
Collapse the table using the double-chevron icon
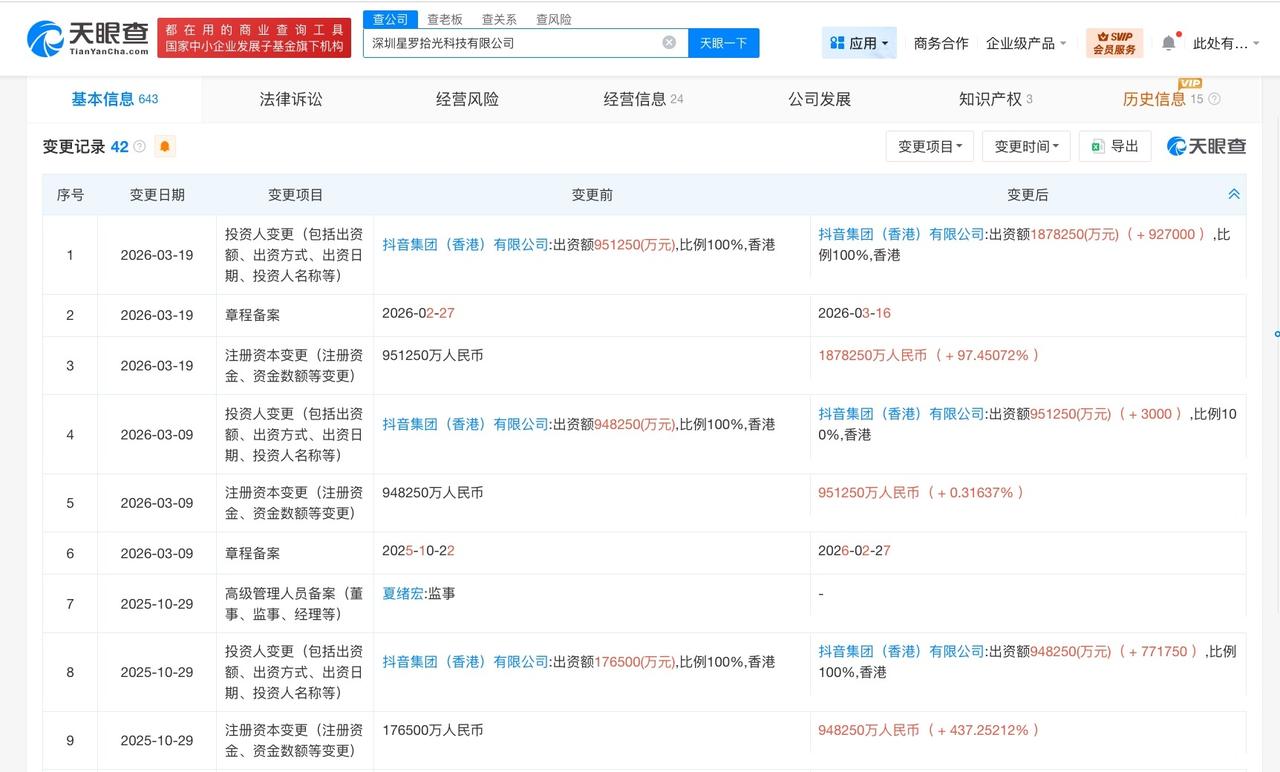click(x=1234, y=195)
